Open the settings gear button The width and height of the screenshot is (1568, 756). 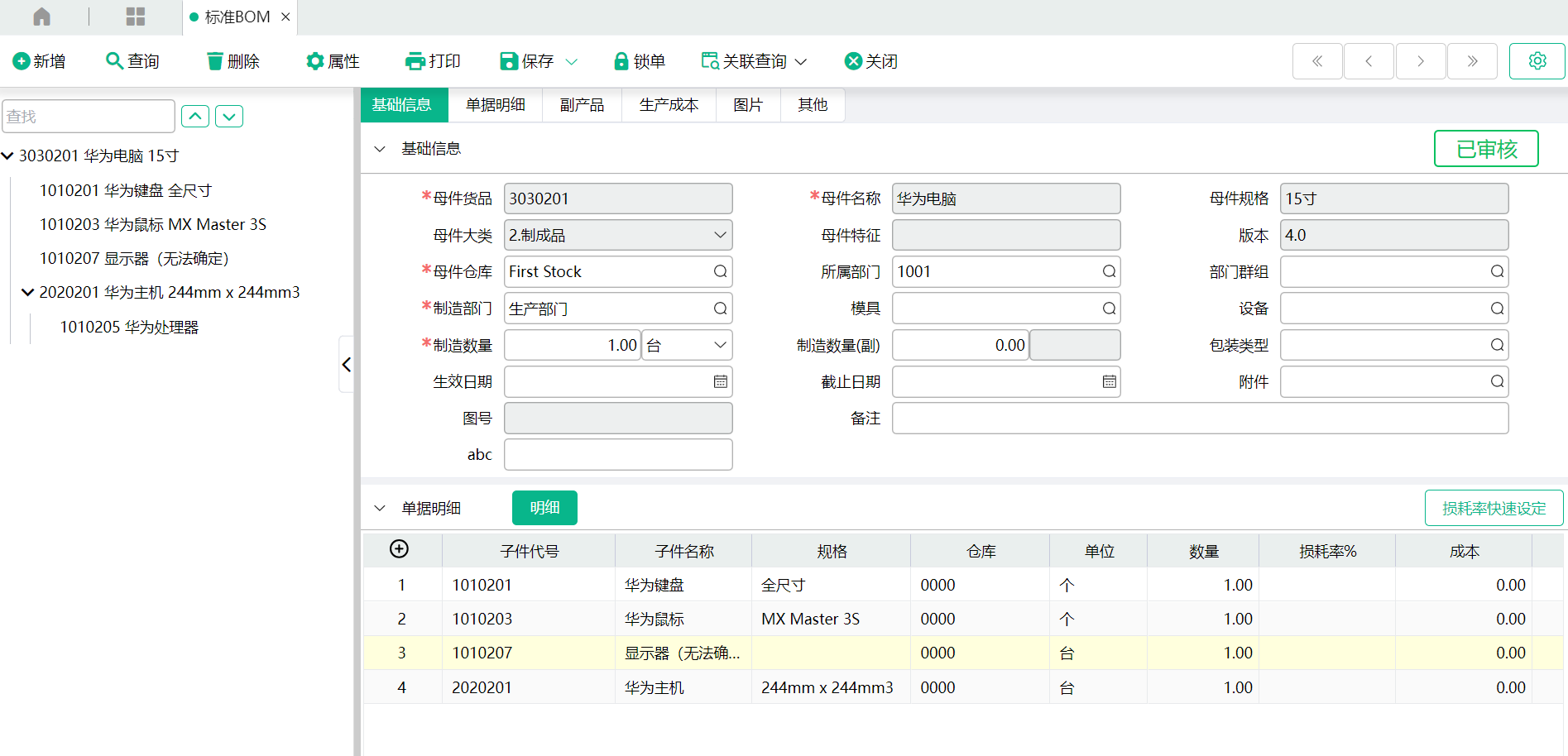point(1537,61)
